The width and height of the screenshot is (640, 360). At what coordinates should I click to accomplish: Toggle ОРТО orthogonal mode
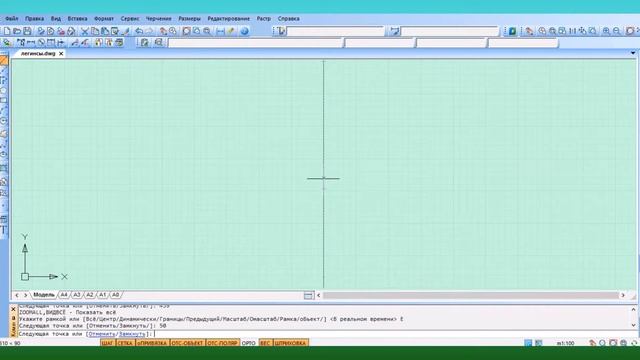coord(249,343)
